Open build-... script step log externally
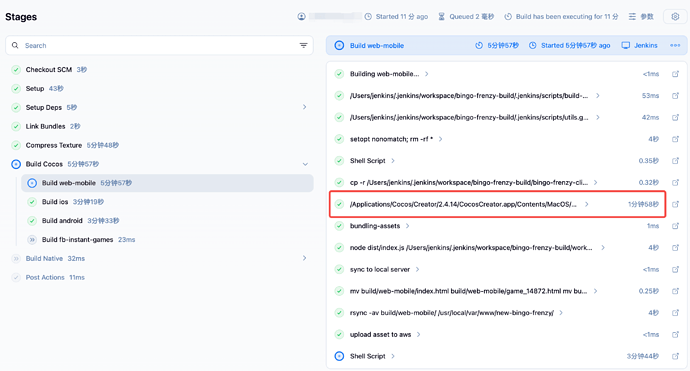The image size is (690, 371). (x=675, y=96)
